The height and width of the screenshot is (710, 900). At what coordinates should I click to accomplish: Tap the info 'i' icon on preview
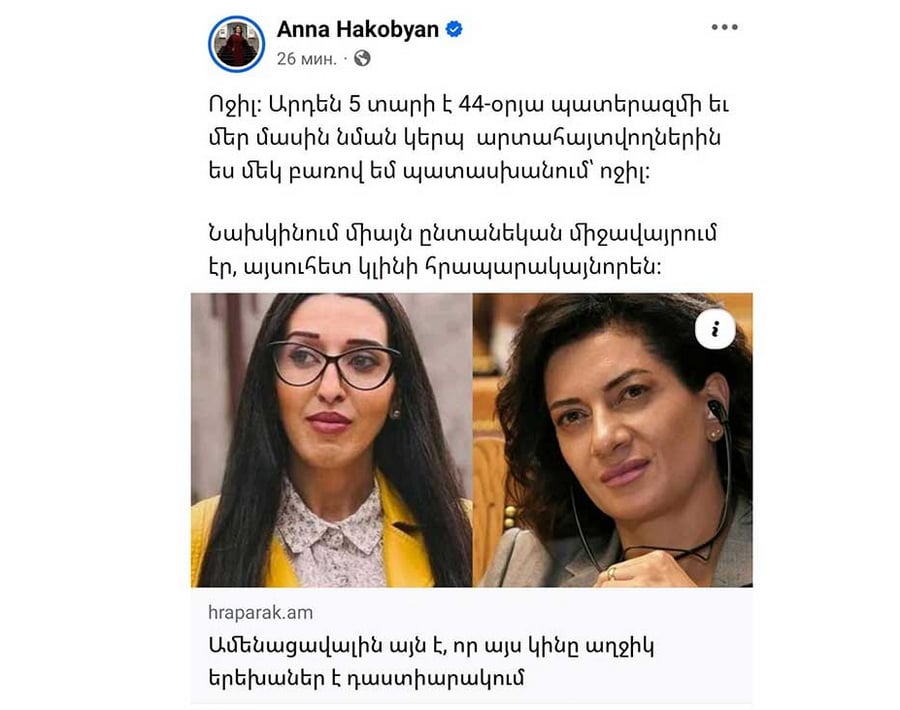pyautogui.click(x=715, y=329)
